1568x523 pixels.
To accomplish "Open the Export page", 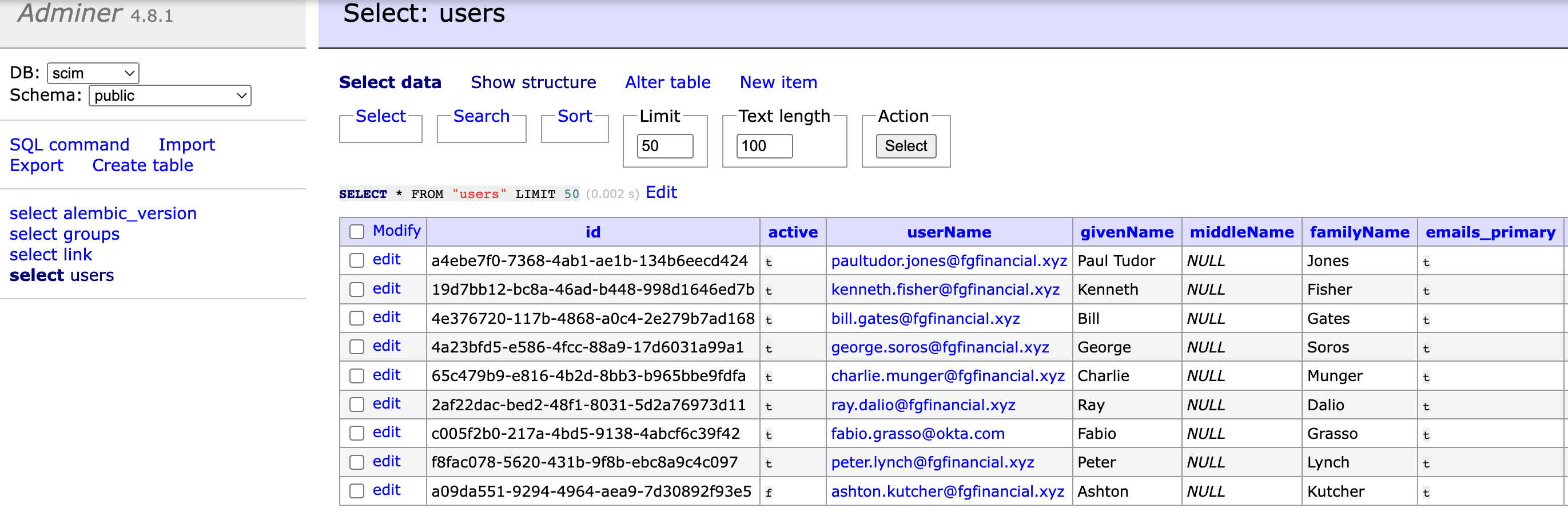I will click(37, 165).
